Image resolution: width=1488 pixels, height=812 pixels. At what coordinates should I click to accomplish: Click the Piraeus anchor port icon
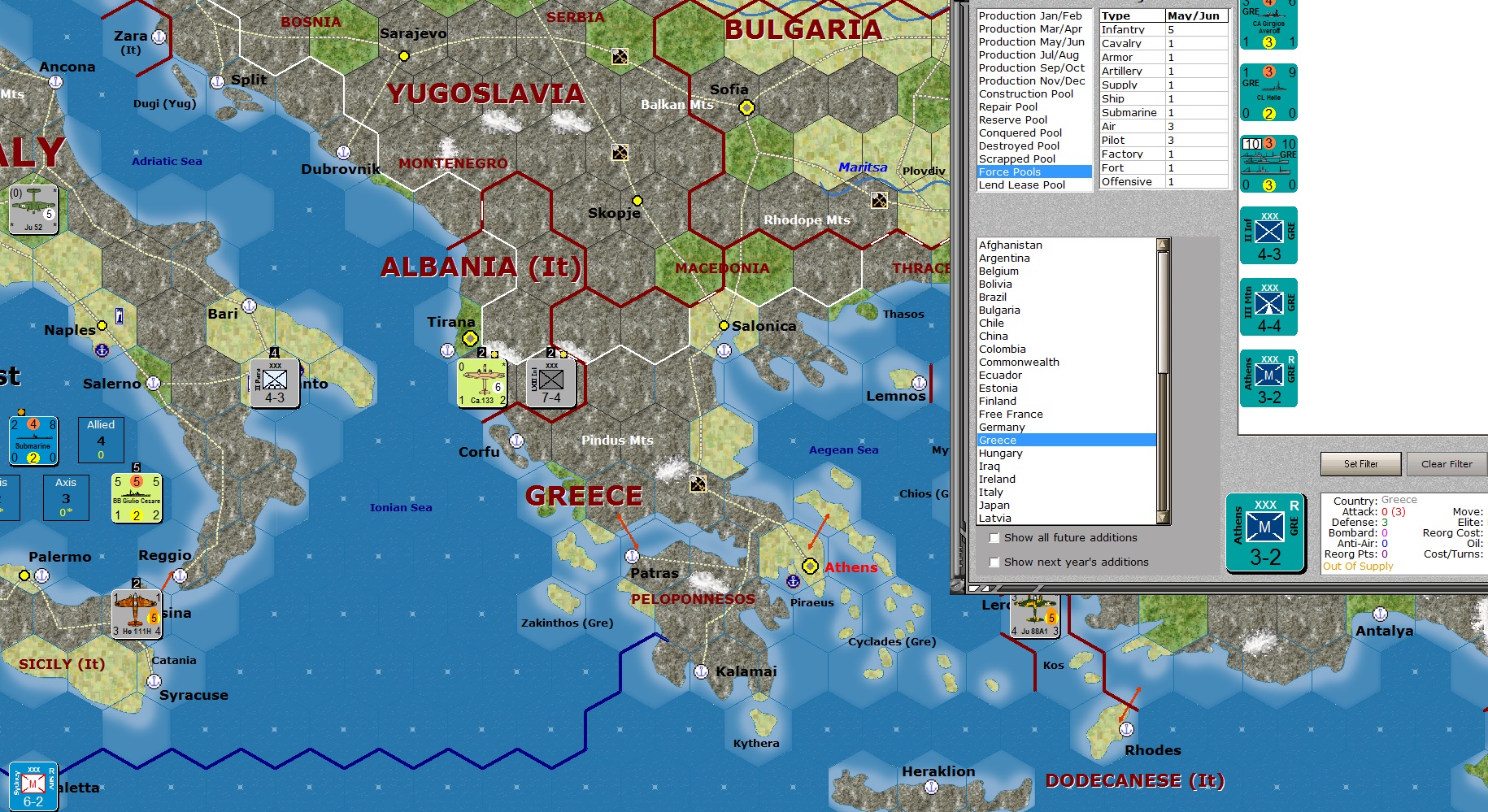tap(793, 581)
